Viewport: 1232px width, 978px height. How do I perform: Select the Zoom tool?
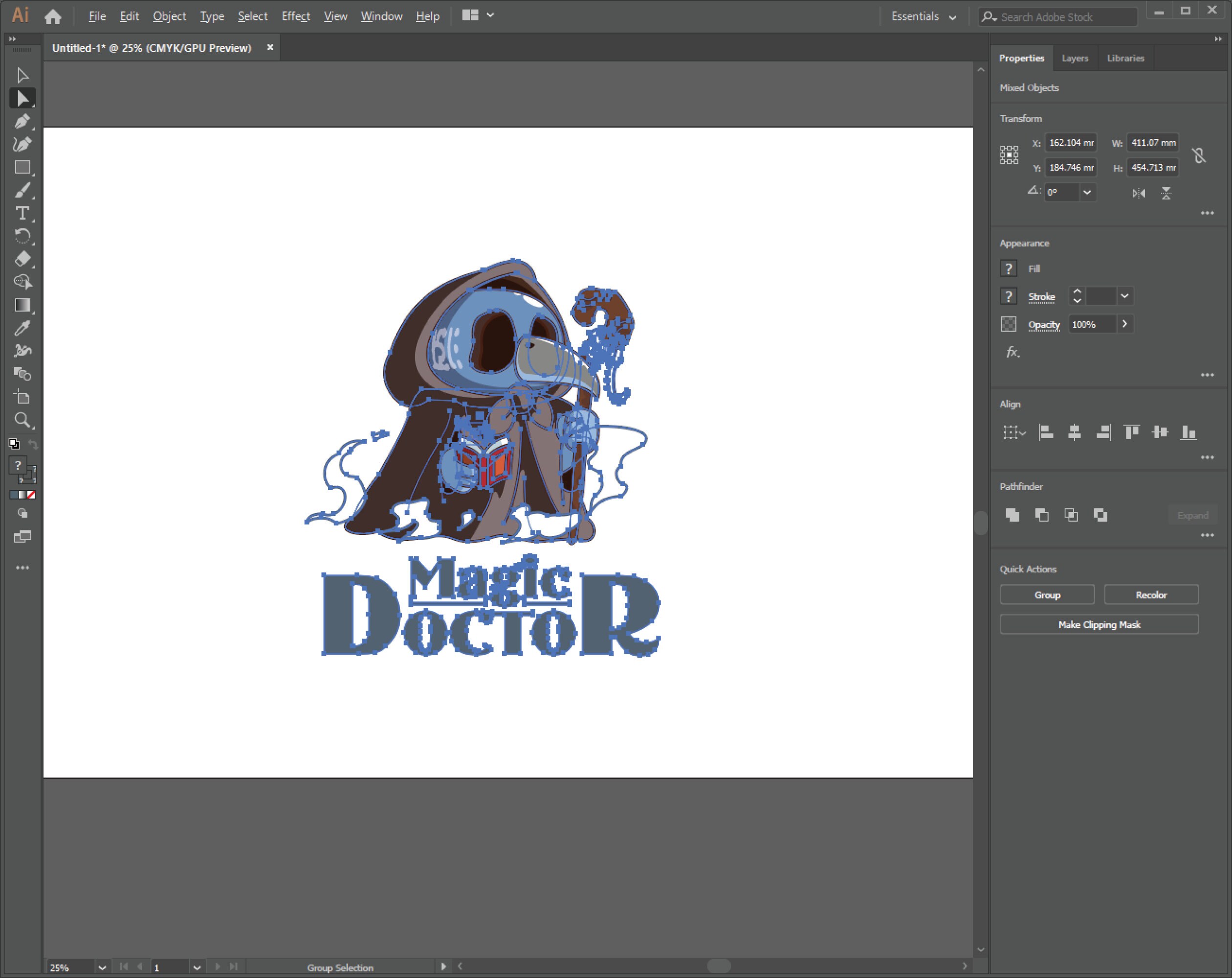pos(23,421)
